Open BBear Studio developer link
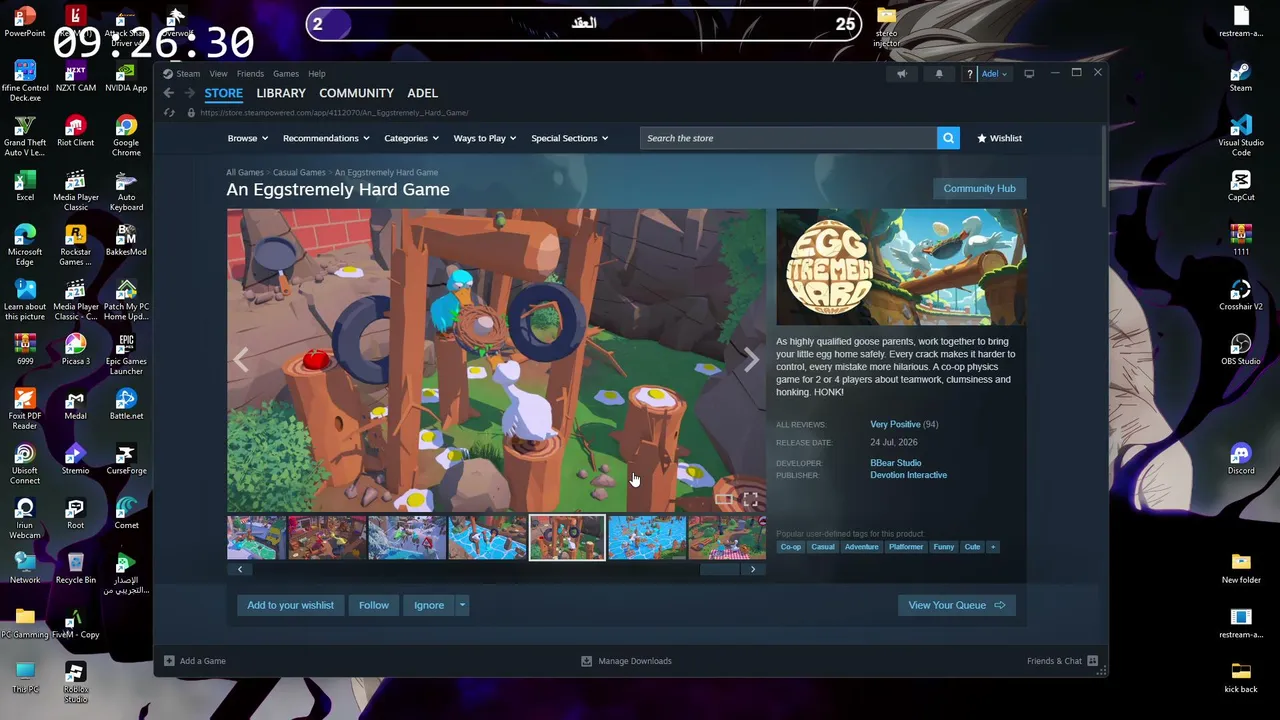 click(895, 463)
